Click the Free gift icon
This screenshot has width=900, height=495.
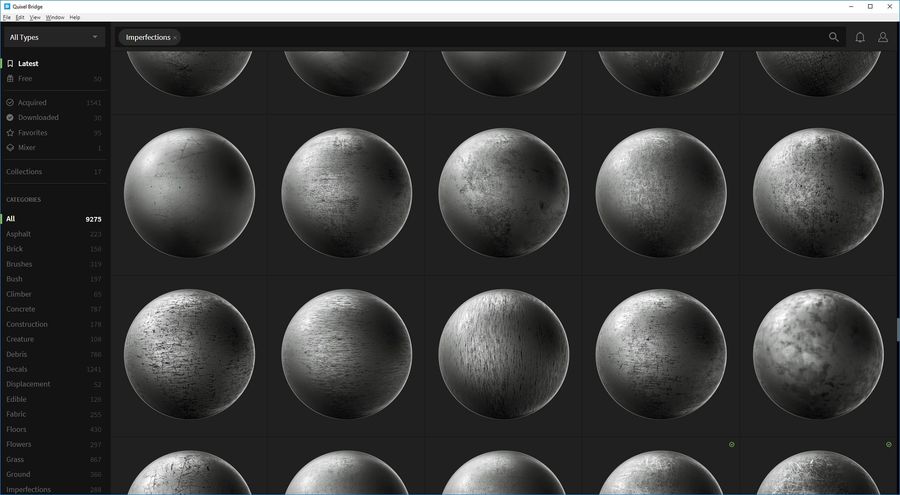tap(10, 79)
